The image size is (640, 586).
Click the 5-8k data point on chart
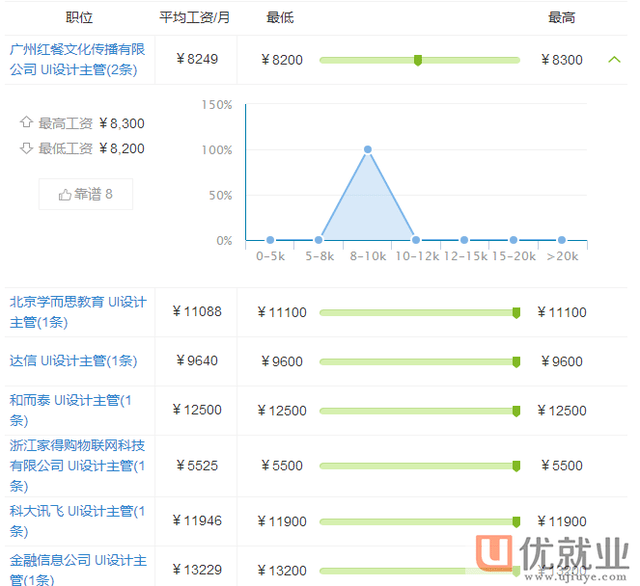pos(319,240)
